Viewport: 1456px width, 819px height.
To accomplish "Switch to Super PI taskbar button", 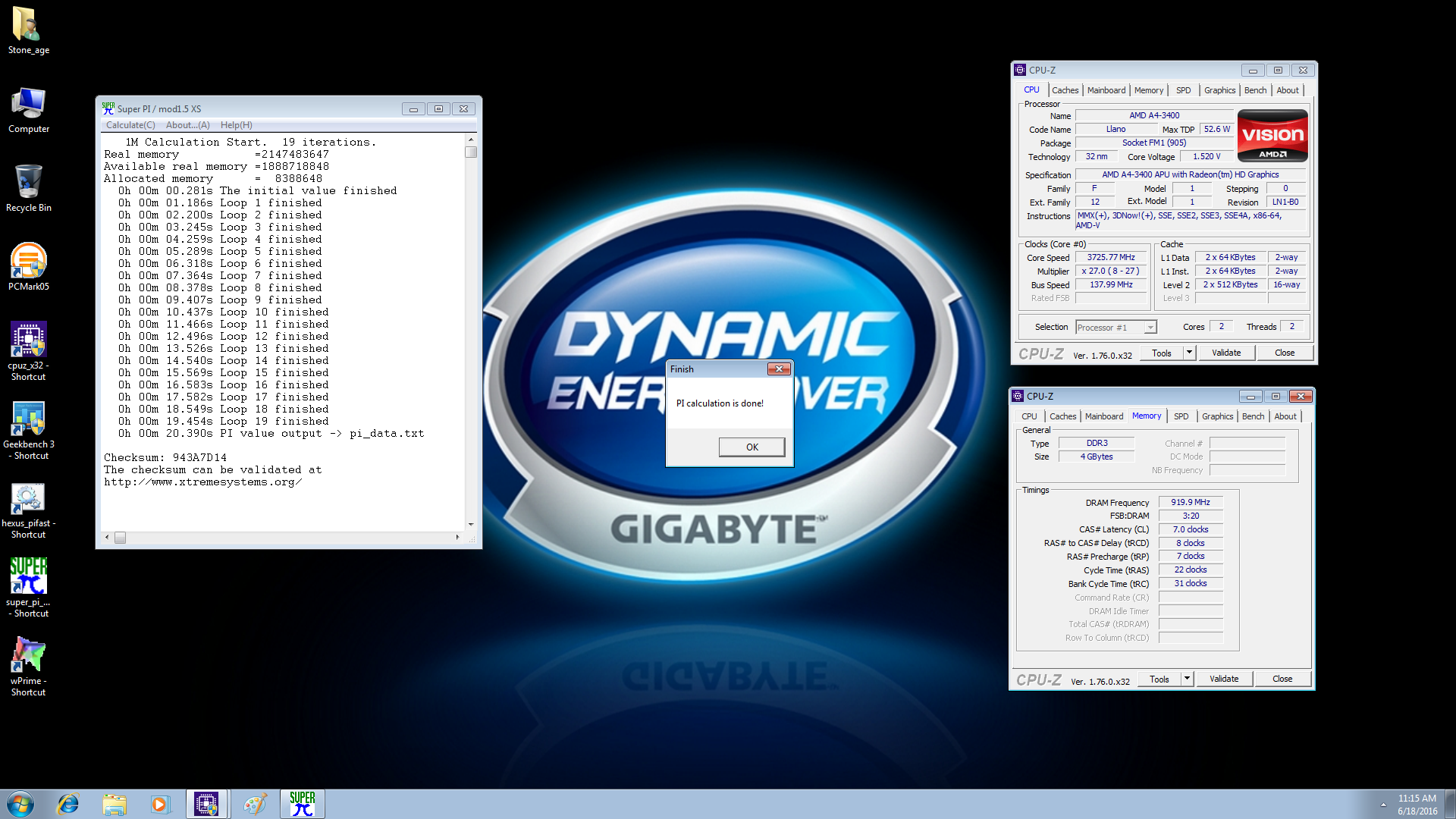I will (303, 804).
